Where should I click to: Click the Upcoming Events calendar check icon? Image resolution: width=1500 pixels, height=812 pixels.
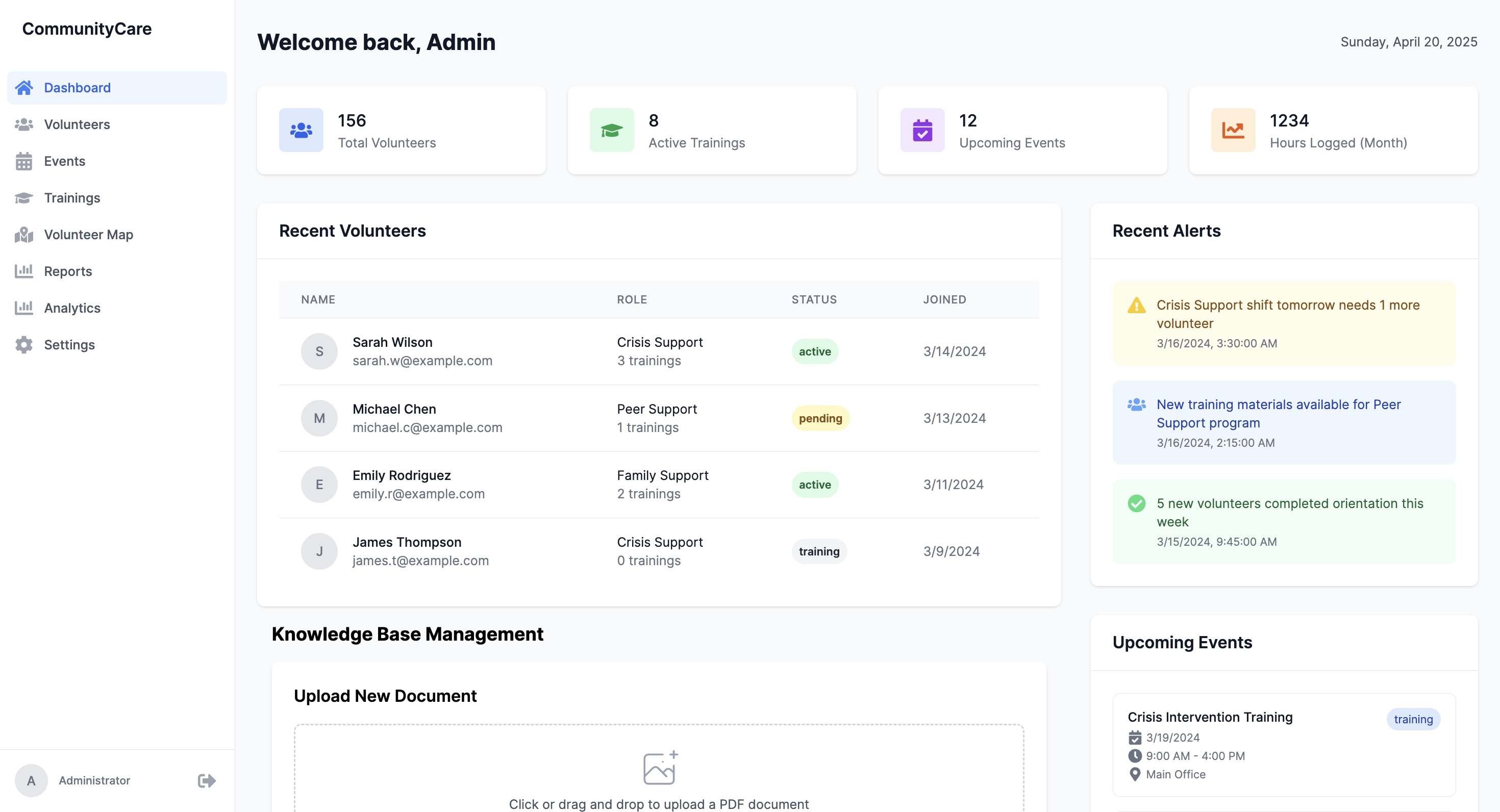click(x=922, y=131)
